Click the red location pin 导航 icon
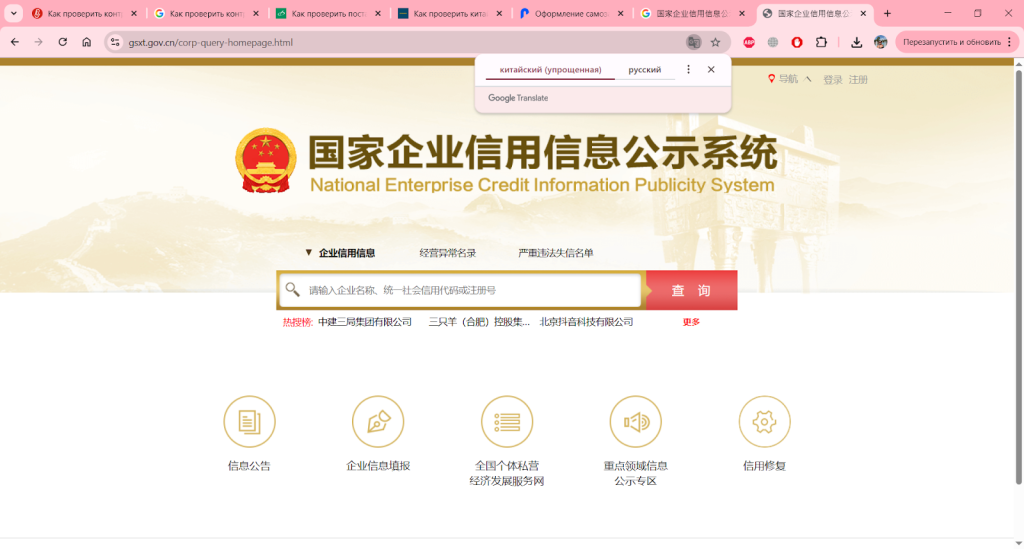Screen dimensions: 1024x549 tap(771, 79)
